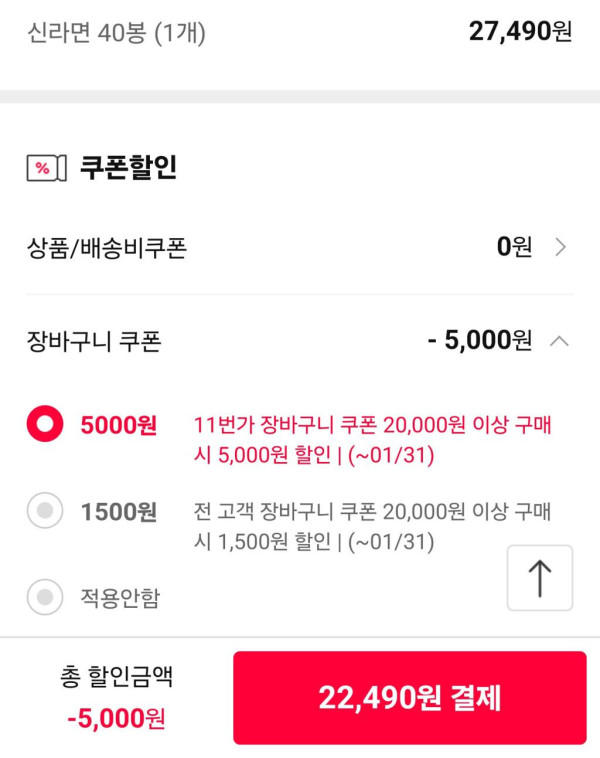Click the -5,000원 total discount amount at the bottom

click(116, 718)
